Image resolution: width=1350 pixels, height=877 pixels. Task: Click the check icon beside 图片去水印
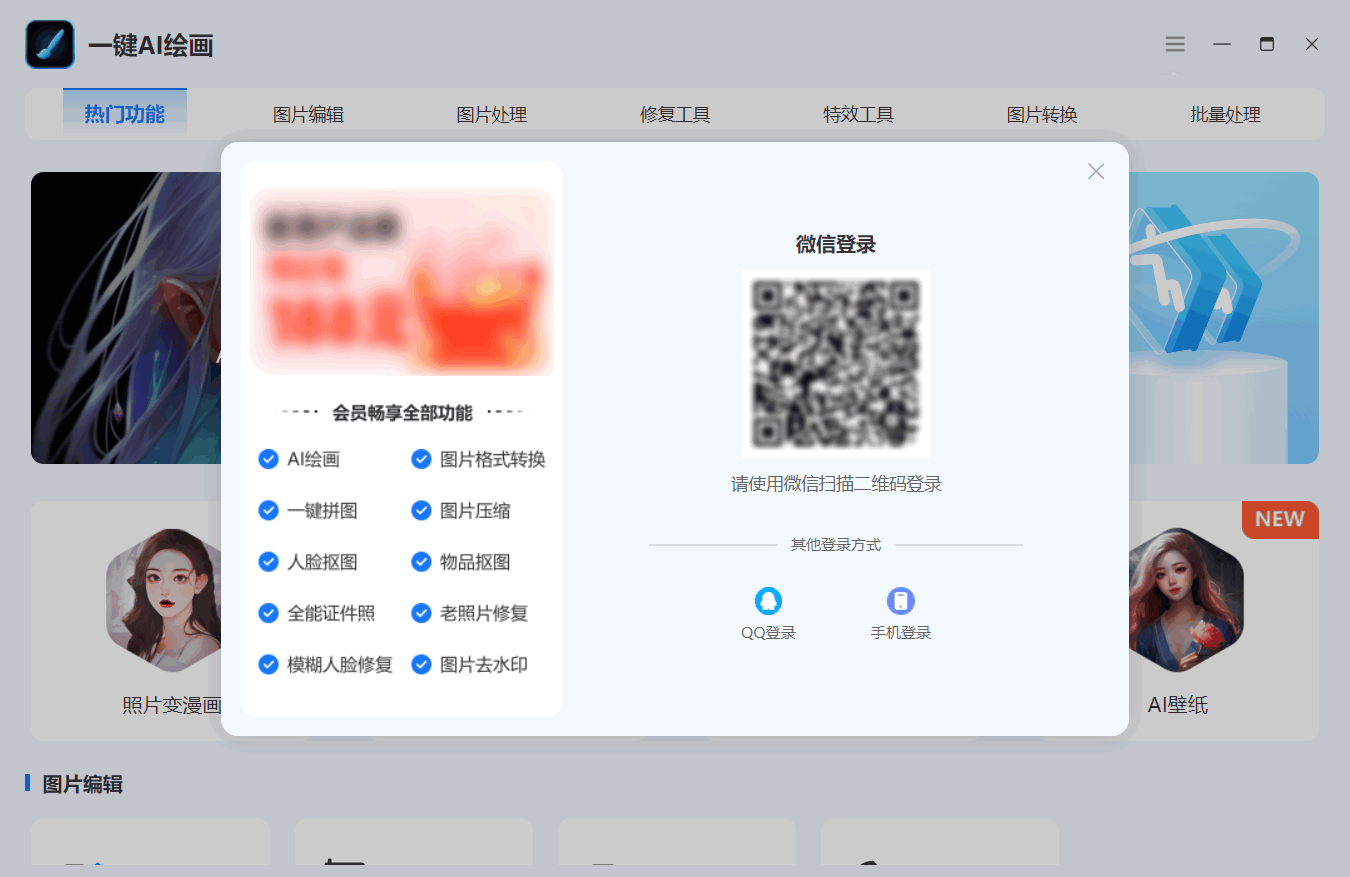click(x=421, y=664)
